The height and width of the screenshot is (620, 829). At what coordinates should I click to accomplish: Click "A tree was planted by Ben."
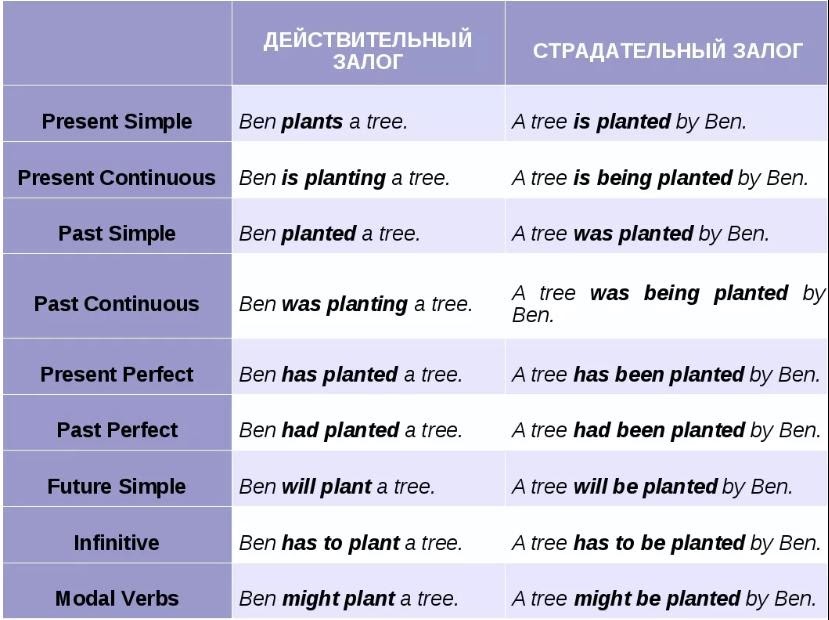click(x=641, y=234)
